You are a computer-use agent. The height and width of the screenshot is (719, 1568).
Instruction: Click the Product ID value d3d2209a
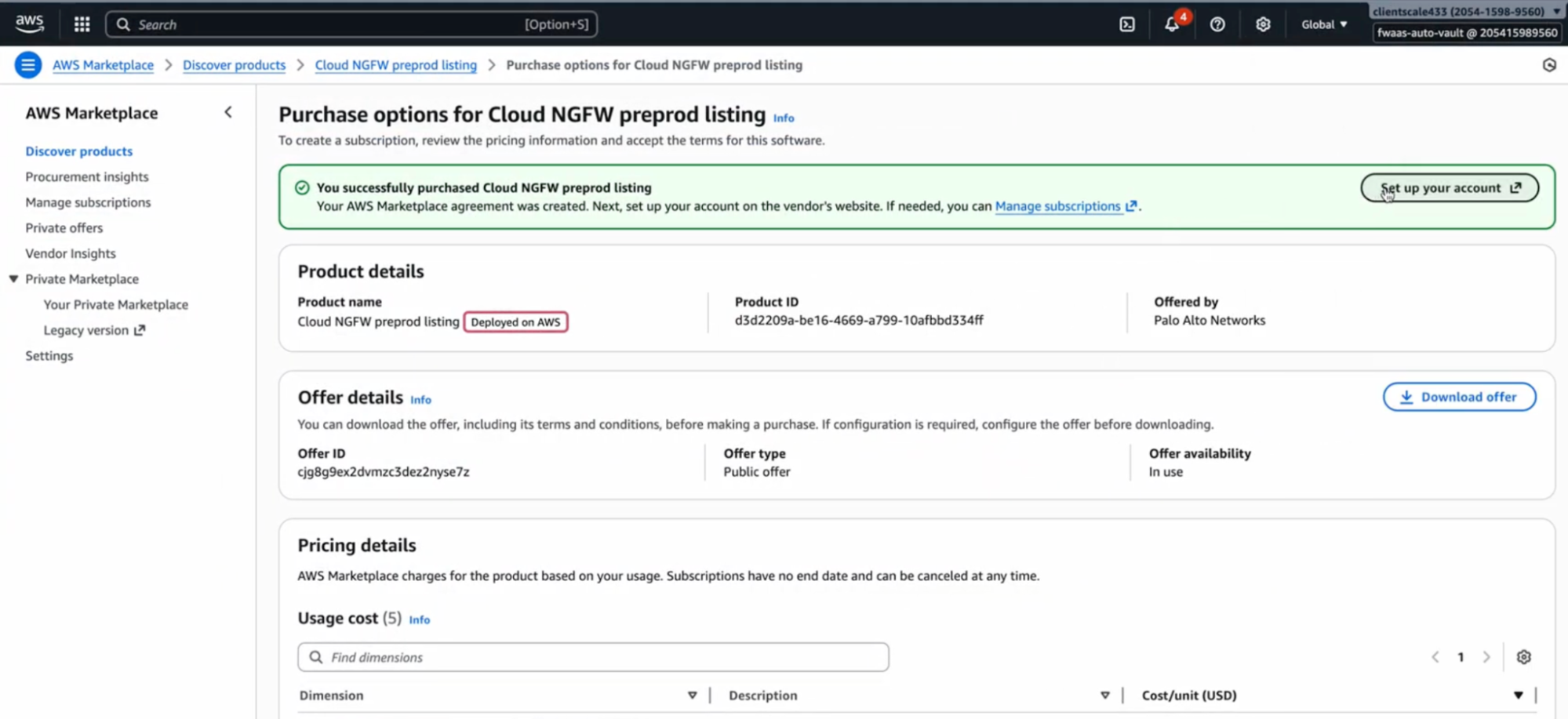click(x=859, y=321)
